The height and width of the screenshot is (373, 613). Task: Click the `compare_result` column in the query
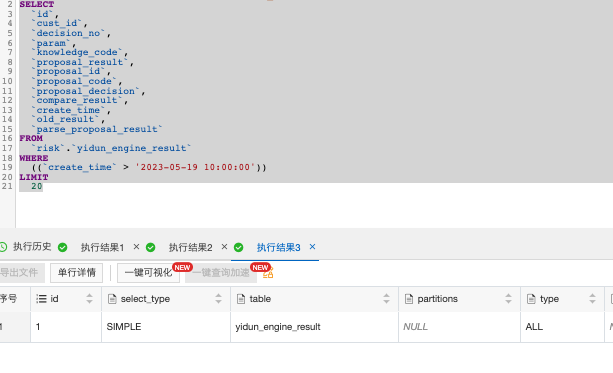pos(77,100)
